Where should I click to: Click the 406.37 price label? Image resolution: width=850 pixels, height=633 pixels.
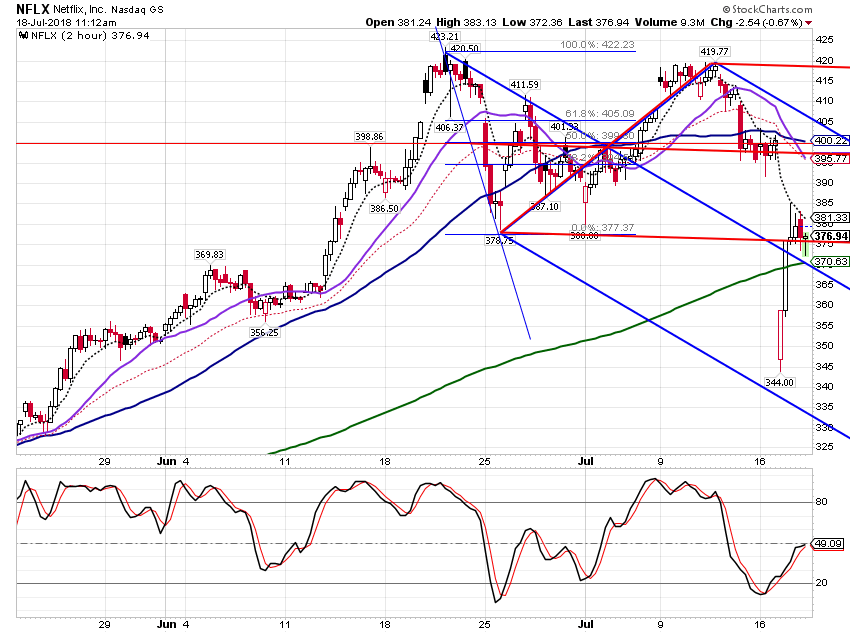[x=450, y=127]
